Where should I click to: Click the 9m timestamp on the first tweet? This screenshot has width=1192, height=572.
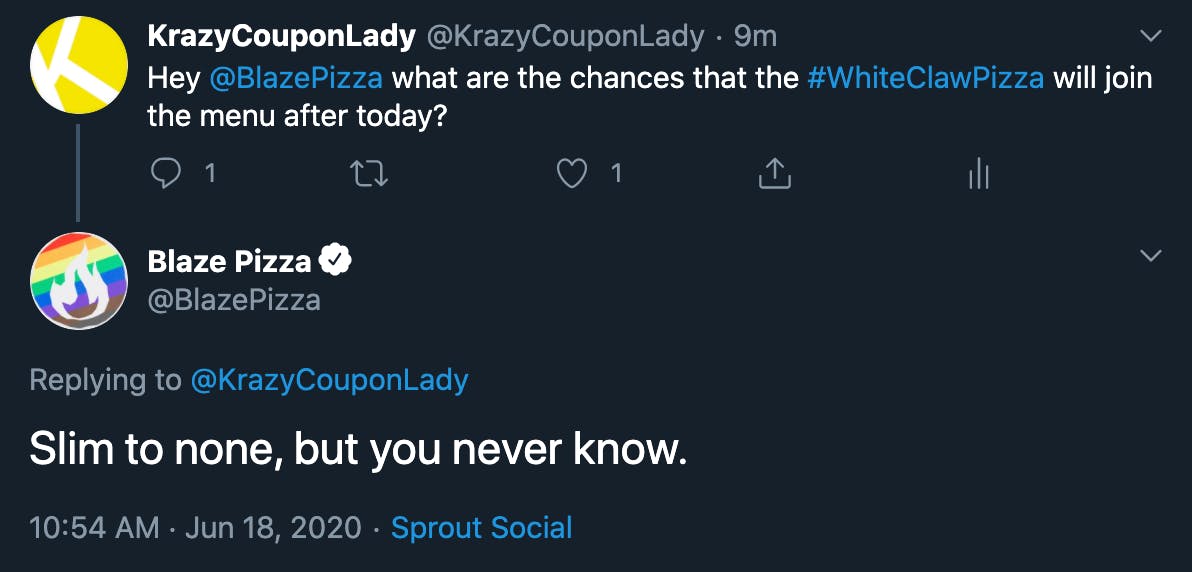[x=755, y=37]
